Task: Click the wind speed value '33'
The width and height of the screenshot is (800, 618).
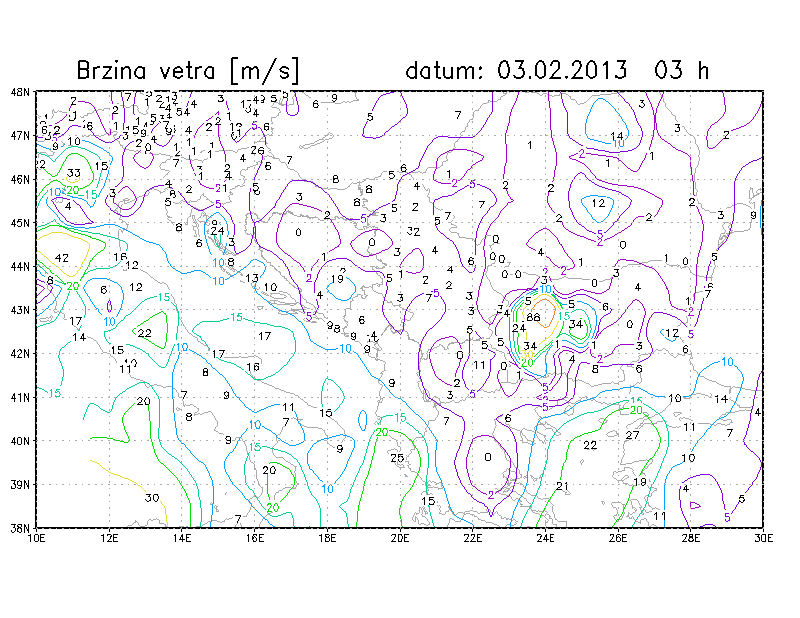Action: point(73,173)
